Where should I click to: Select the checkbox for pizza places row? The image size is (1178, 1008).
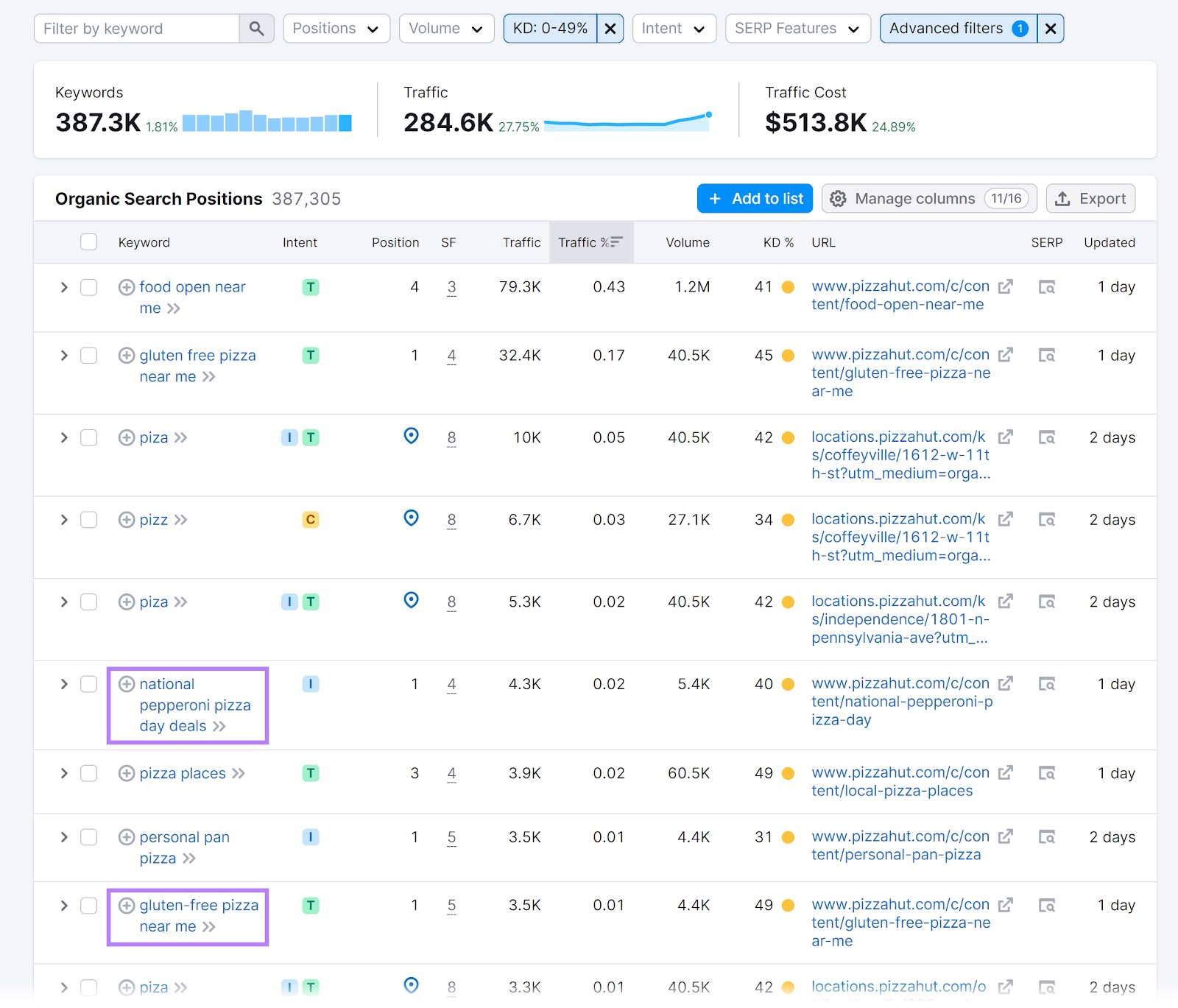[x=89, y=773]
